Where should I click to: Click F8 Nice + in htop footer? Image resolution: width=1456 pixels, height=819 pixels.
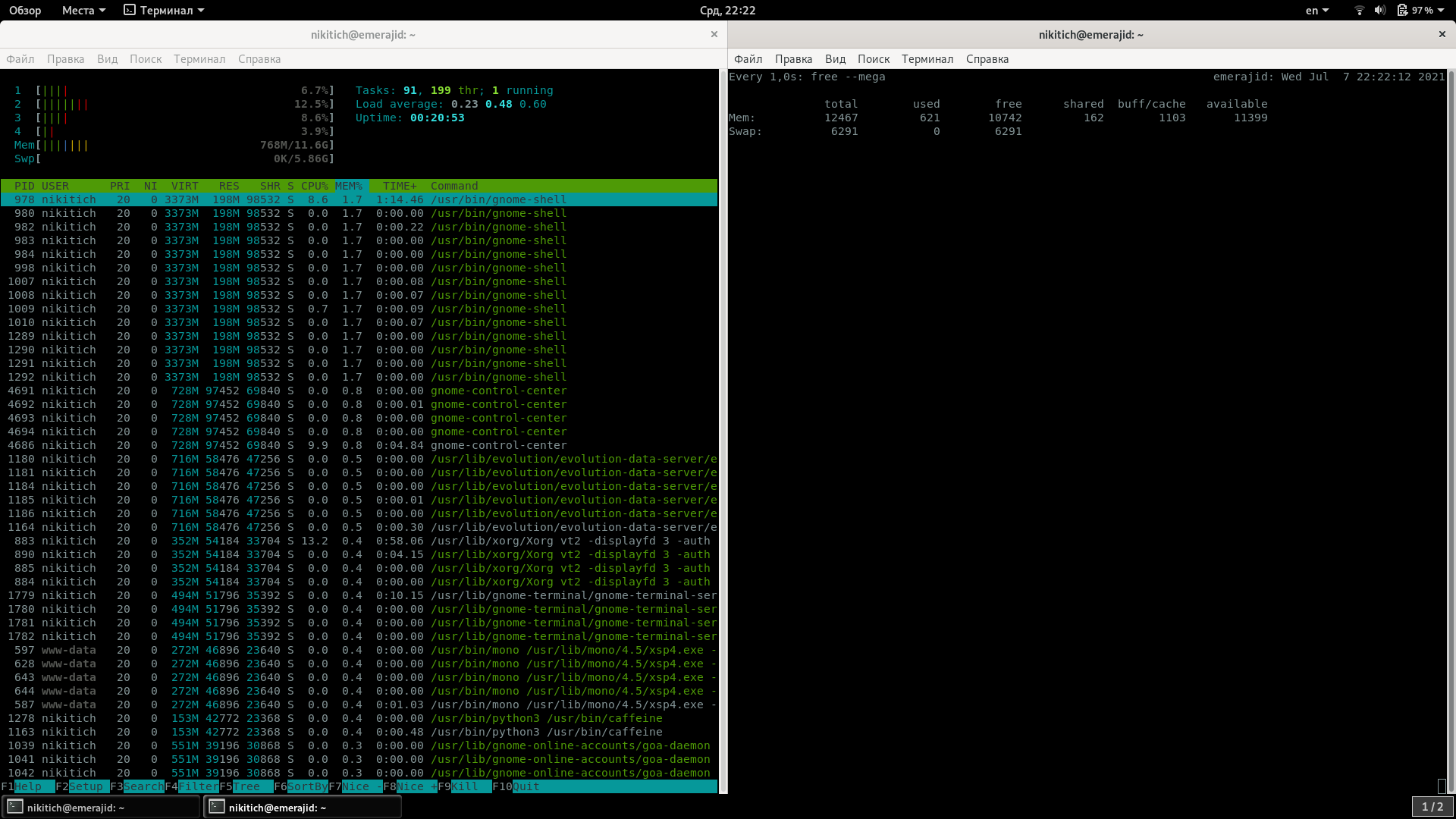tap(410, 786)
